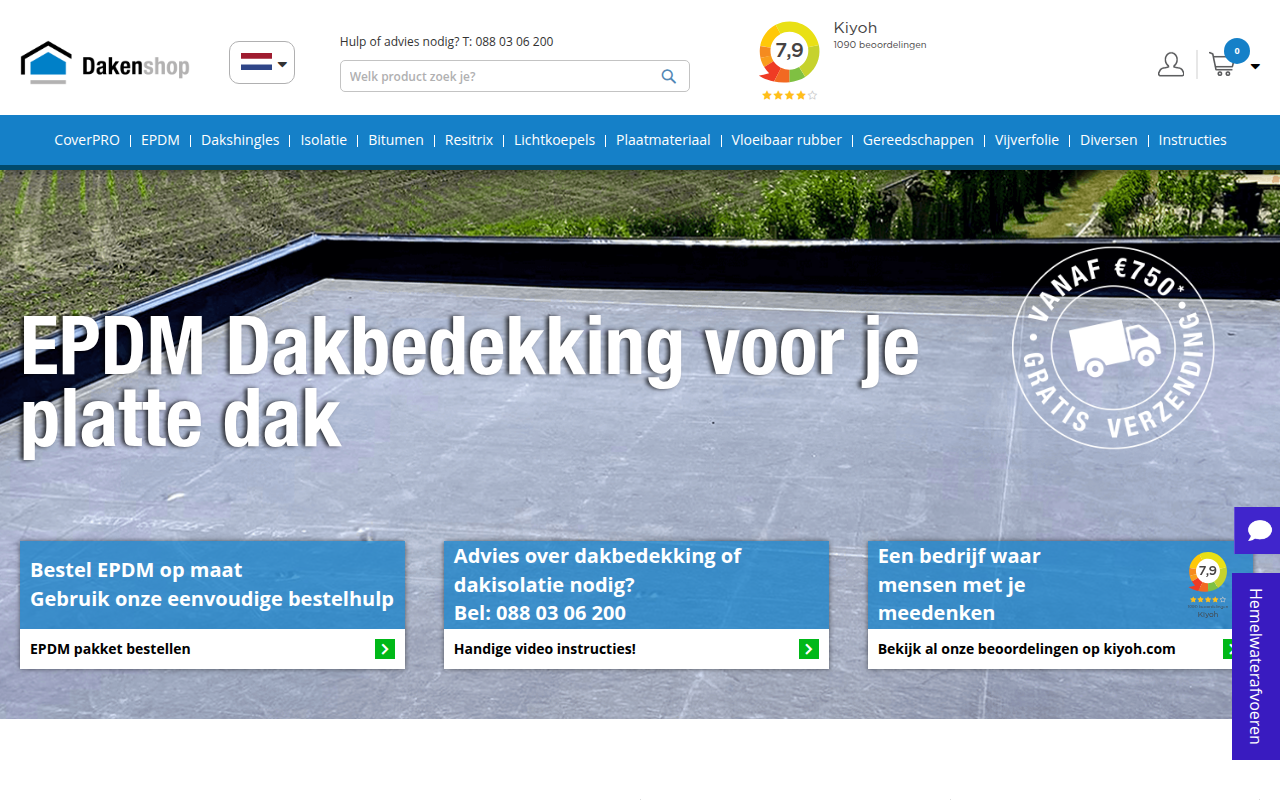The height and width of the screenshot is (800, 1280).
Task: Click the Bestel EPDM op maat banner
Action: pyautogui.click(x=212, y=585)
